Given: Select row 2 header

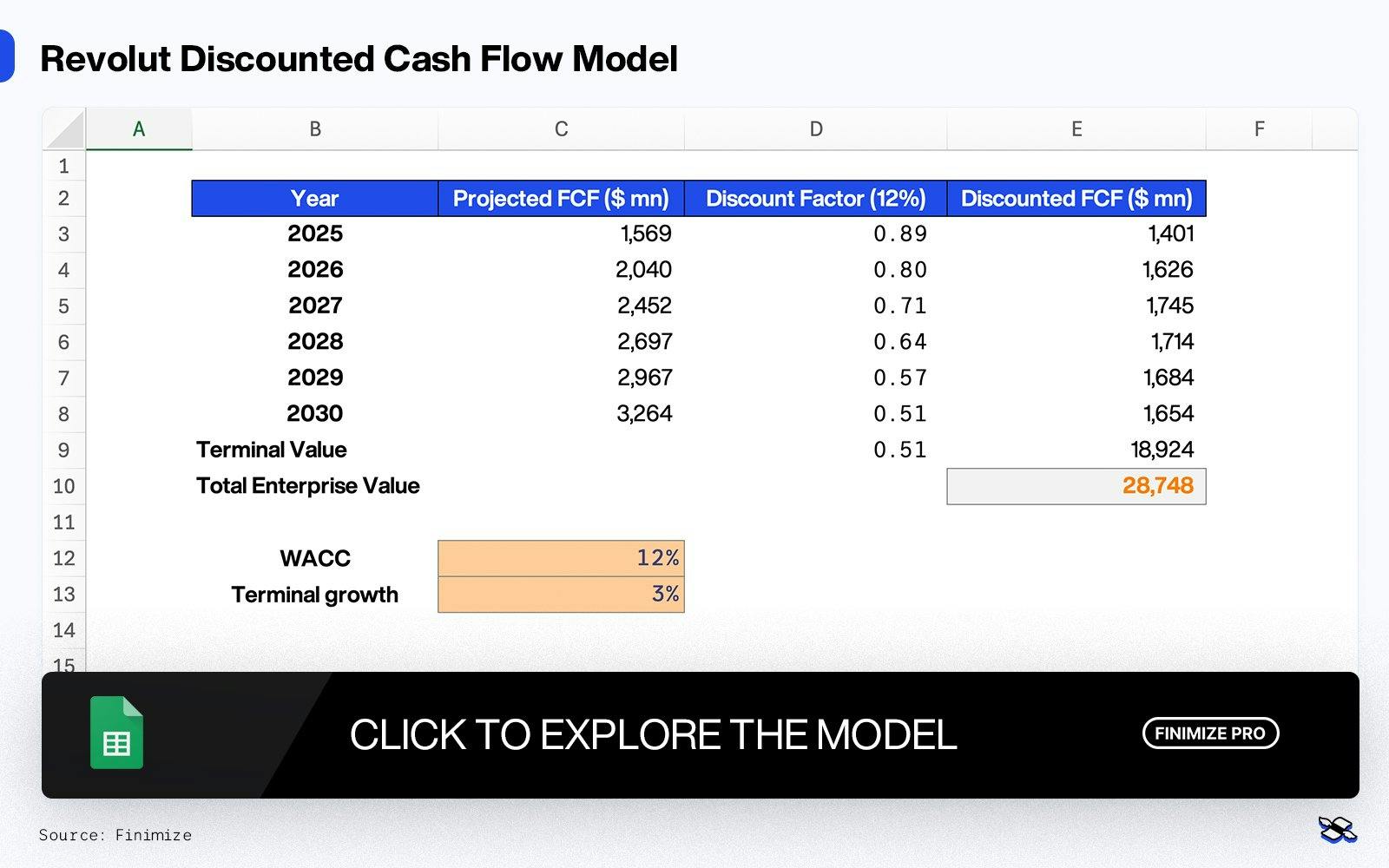Looking at the screenshot, I should [64, 198].
